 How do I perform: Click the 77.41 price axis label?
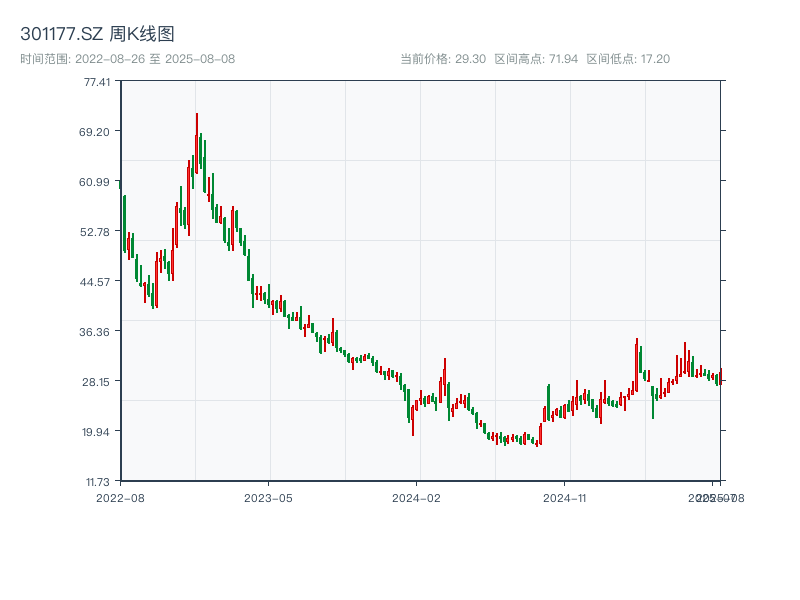coord(95,84)
